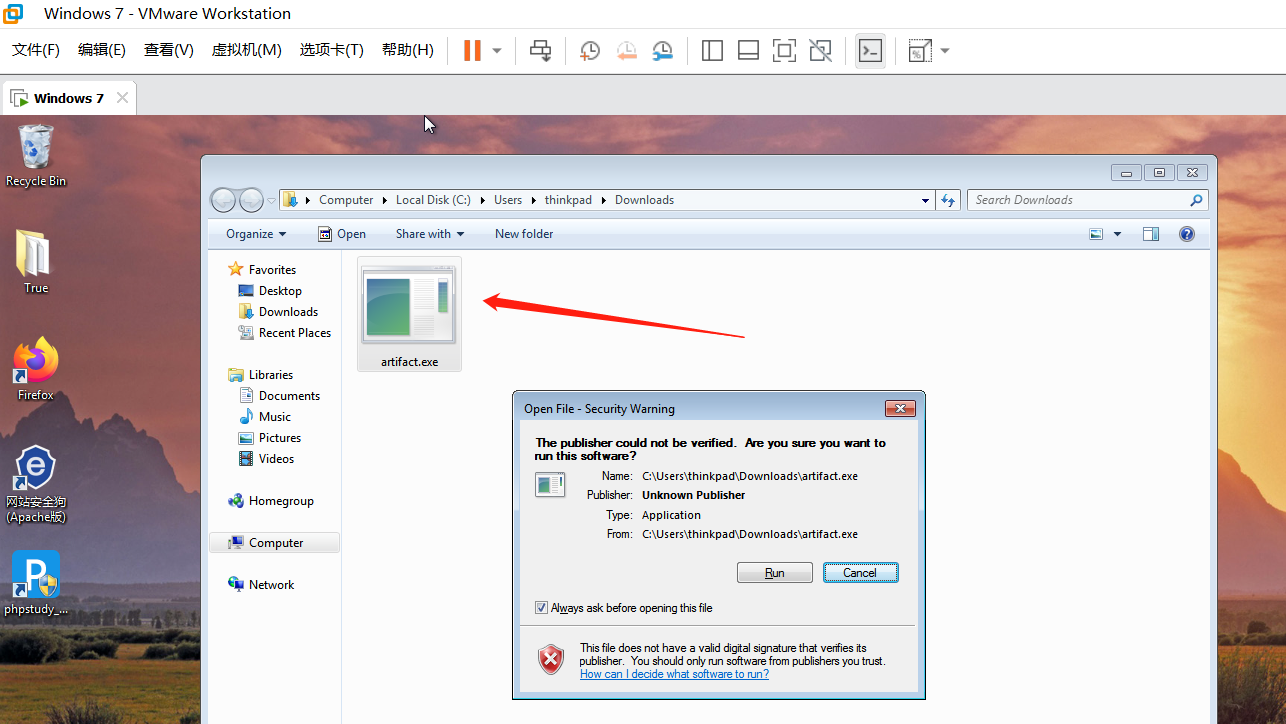1286x724 pixels.
Task: Open the 查看(V) menu
Action: (169, 50)
